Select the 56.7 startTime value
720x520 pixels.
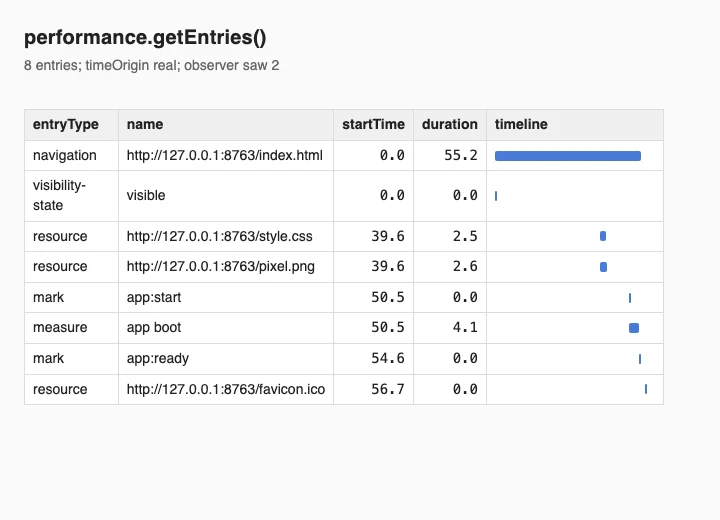(x=388, y=389)
